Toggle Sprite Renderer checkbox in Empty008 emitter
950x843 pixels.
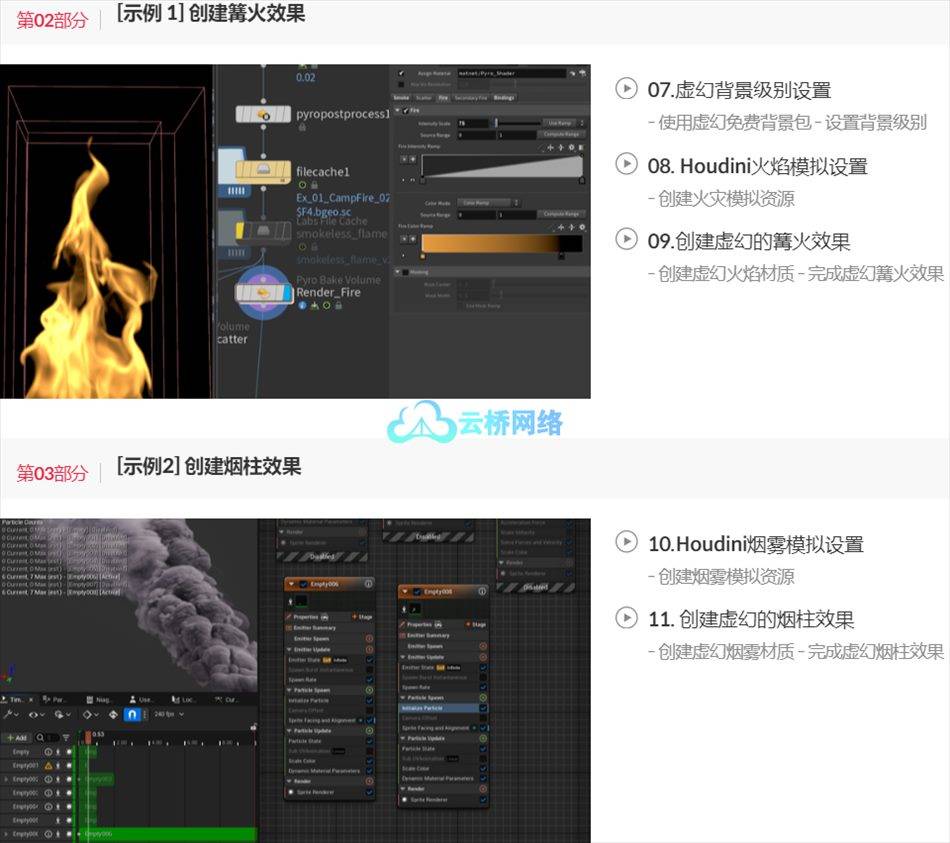483,800
